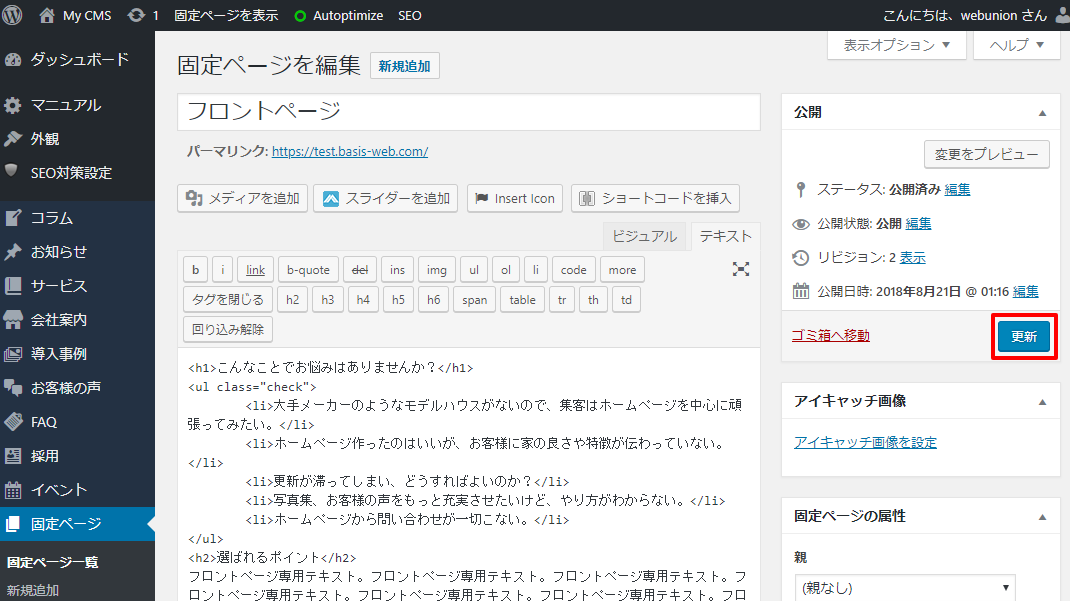Image resolution: width=1070 pixels, height=601 pixels.
Task: Expand 表示オプション dropdown
Action: 897,45
